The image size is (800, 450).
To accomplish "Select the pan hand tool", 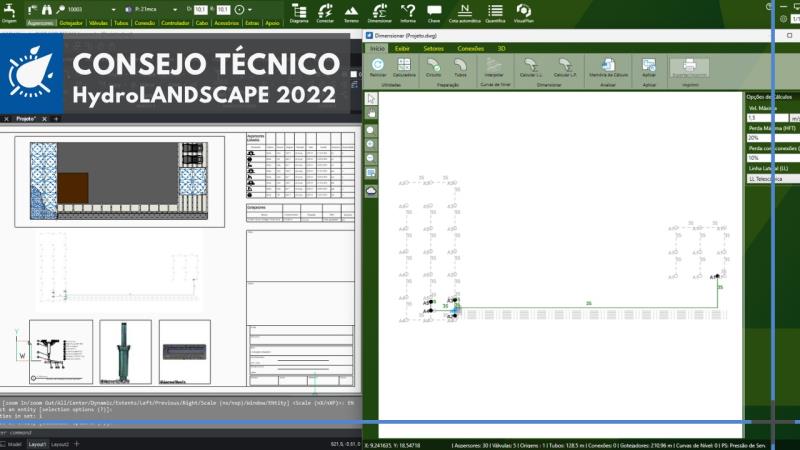I will (x=371, y=113).
